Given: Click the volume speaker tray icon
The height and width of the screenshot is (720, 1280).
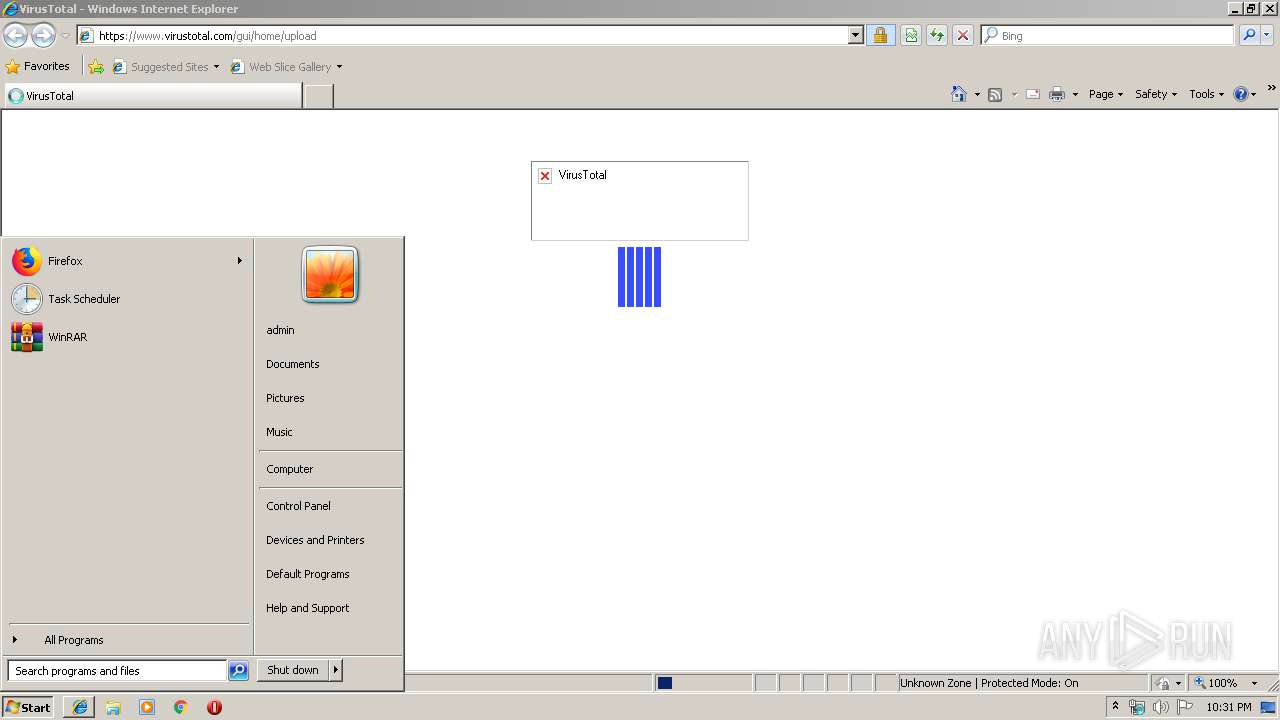Looking at the screenshot, I should pos(1160,707).
